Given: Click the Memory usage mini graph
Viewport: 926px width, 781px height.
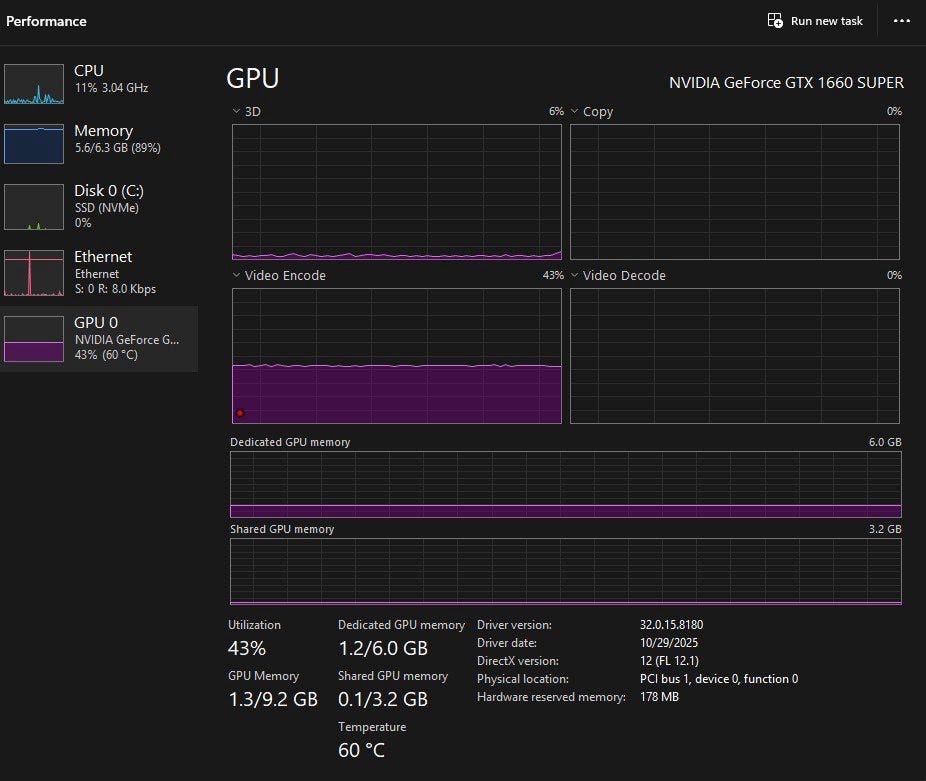Looking at the screenshot, I should [x=34, y=144].
